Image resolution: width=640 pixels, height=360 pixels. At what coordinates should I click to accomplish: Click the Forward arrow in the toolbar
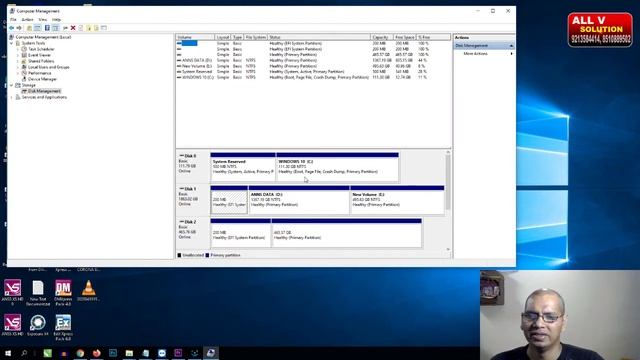(x=19, y=28)
